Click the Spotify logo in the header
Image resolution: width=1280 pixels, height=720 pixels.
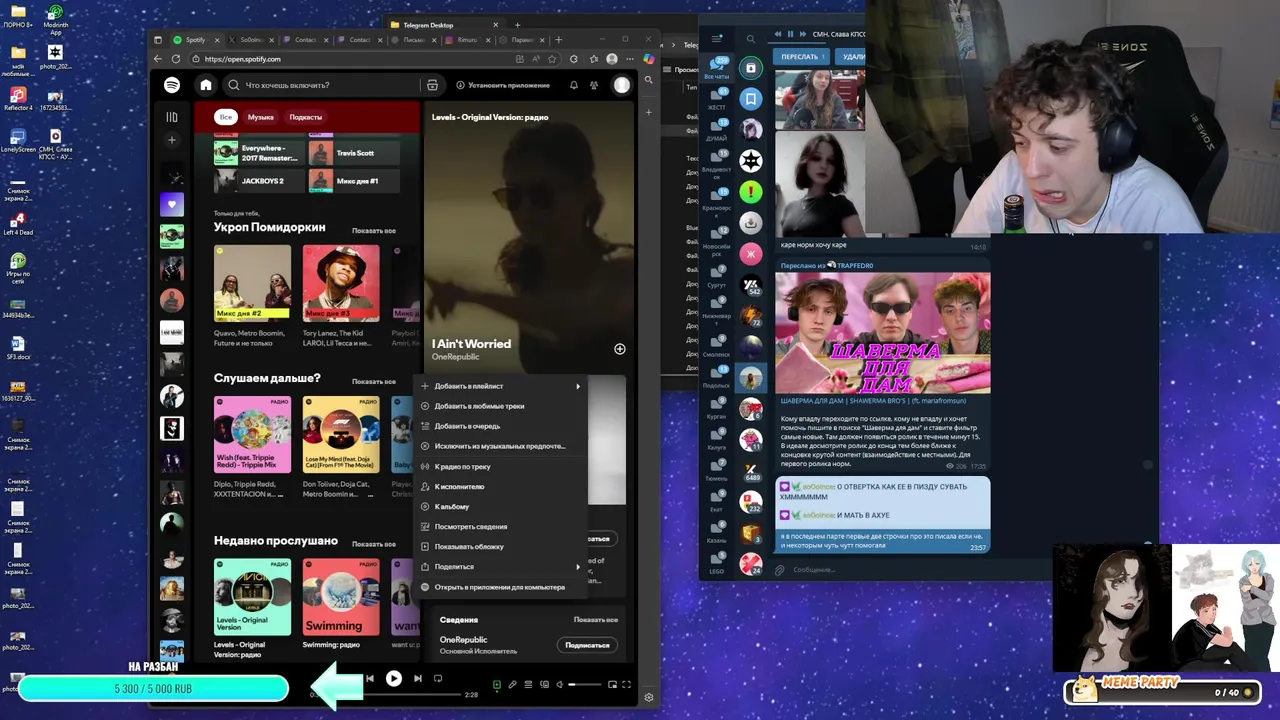coord(172,85)
